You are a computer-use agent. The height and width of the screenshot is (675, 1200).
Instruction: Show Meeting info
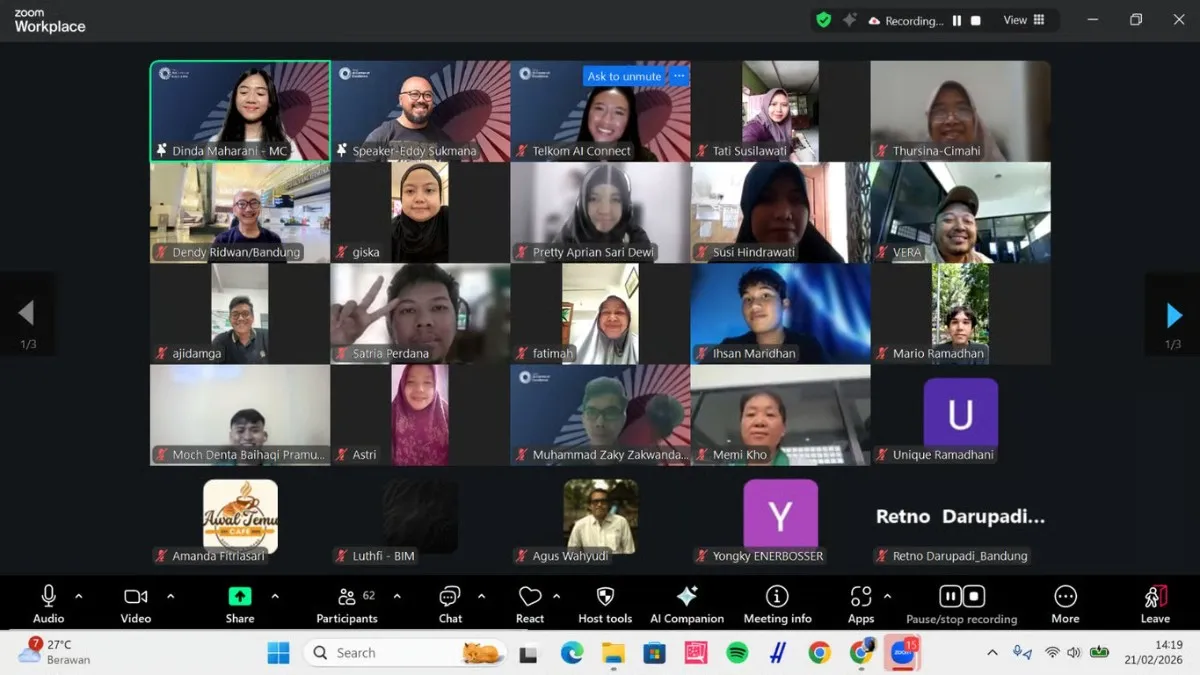click(777, 602)
